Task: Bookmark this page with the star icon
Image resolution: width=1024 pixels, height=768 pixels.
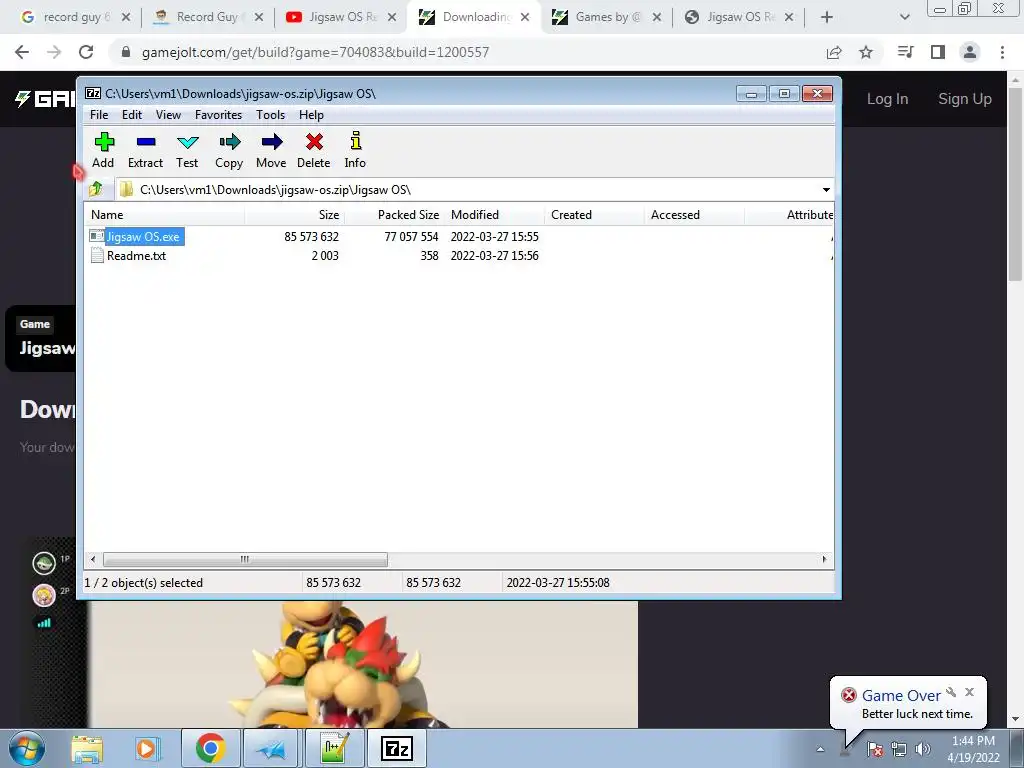Action: tap(866, 52)
